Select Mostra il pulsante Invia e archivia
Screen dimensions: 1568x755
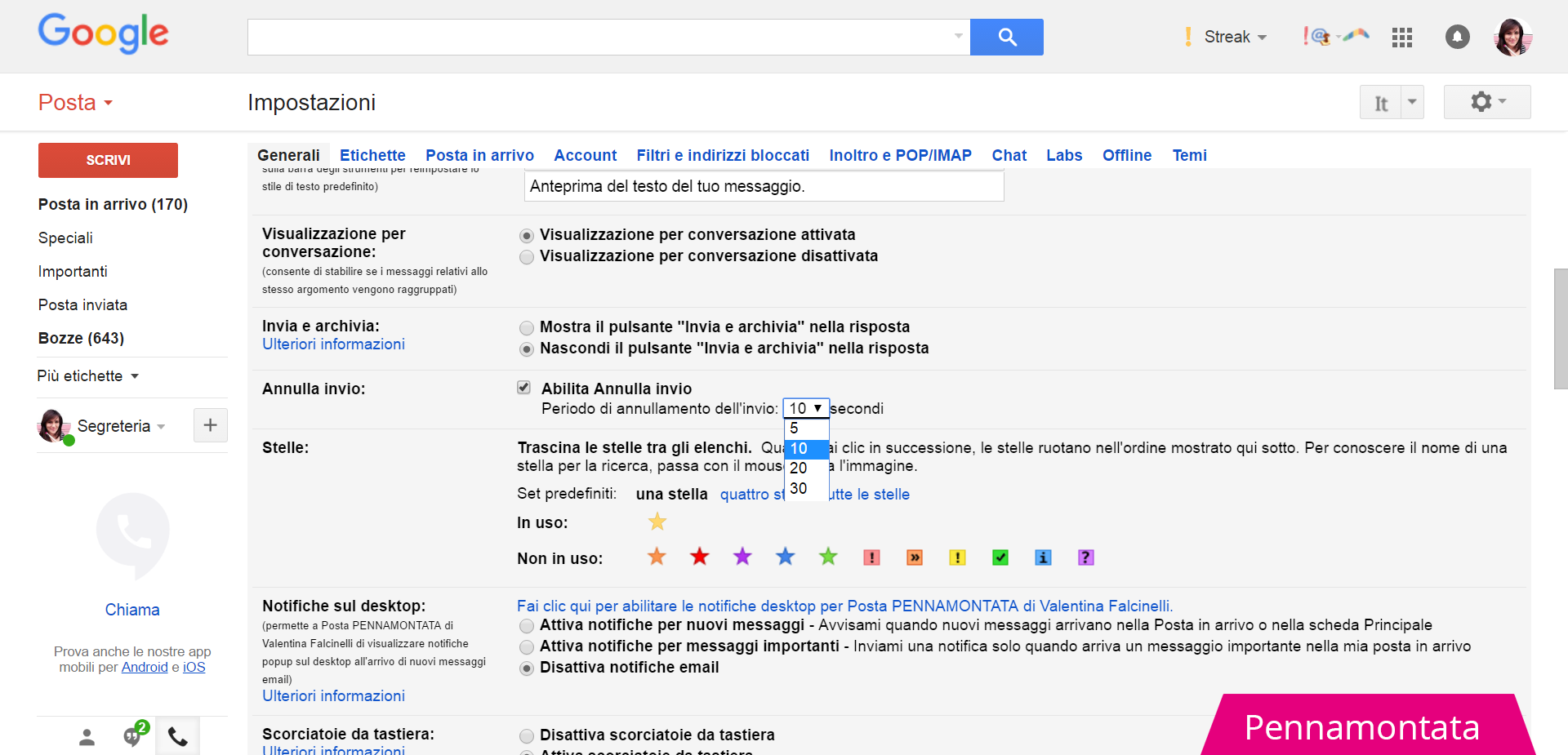click(527, 327)
